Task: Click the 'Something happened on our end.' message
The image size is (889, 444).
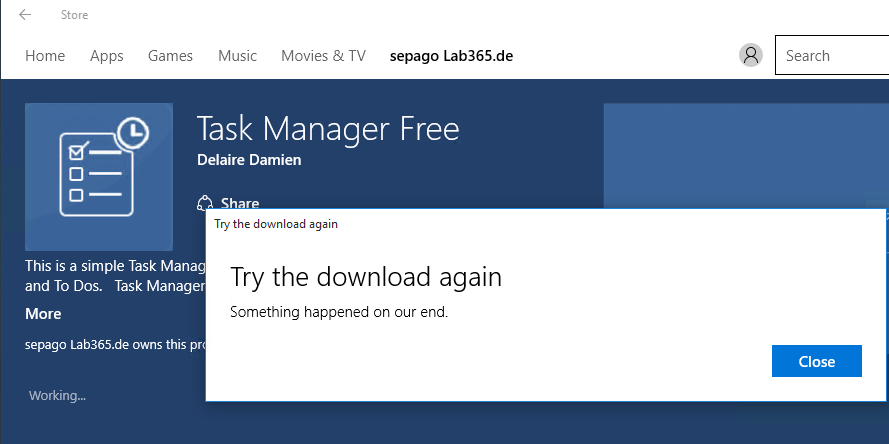Action: click(x=339, y=312)
